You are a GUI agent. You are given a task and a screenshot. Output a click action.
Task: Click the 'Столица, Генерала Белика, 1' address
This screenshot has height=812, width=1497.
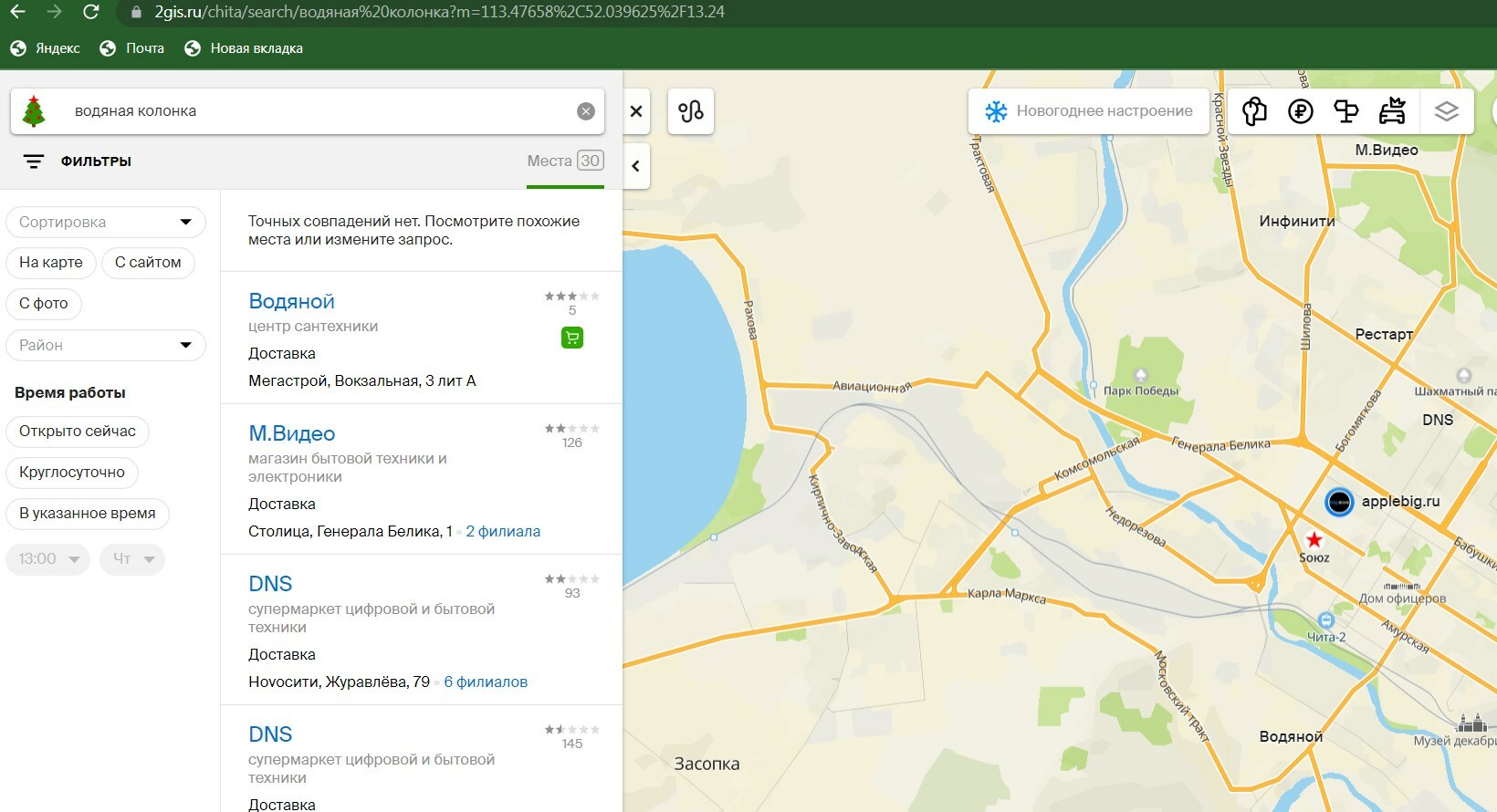[x=351, y=531]
